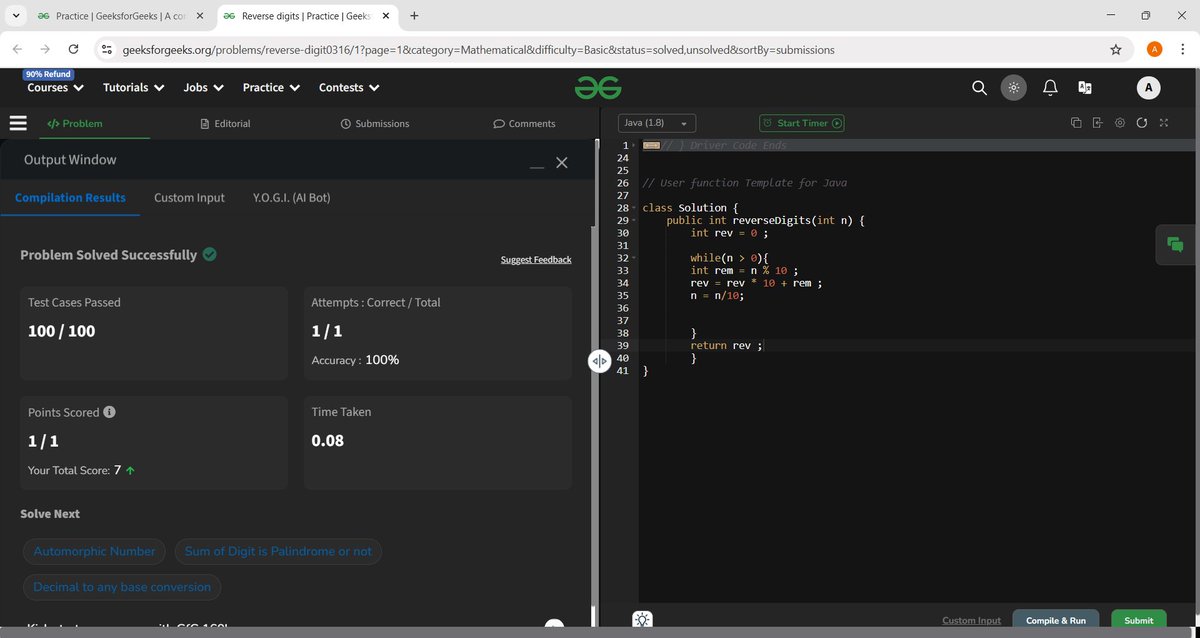Viewport: 1200px width, 638px height.
Task: Open the Java (1.8) language selector
Action: tap(657, 123)
